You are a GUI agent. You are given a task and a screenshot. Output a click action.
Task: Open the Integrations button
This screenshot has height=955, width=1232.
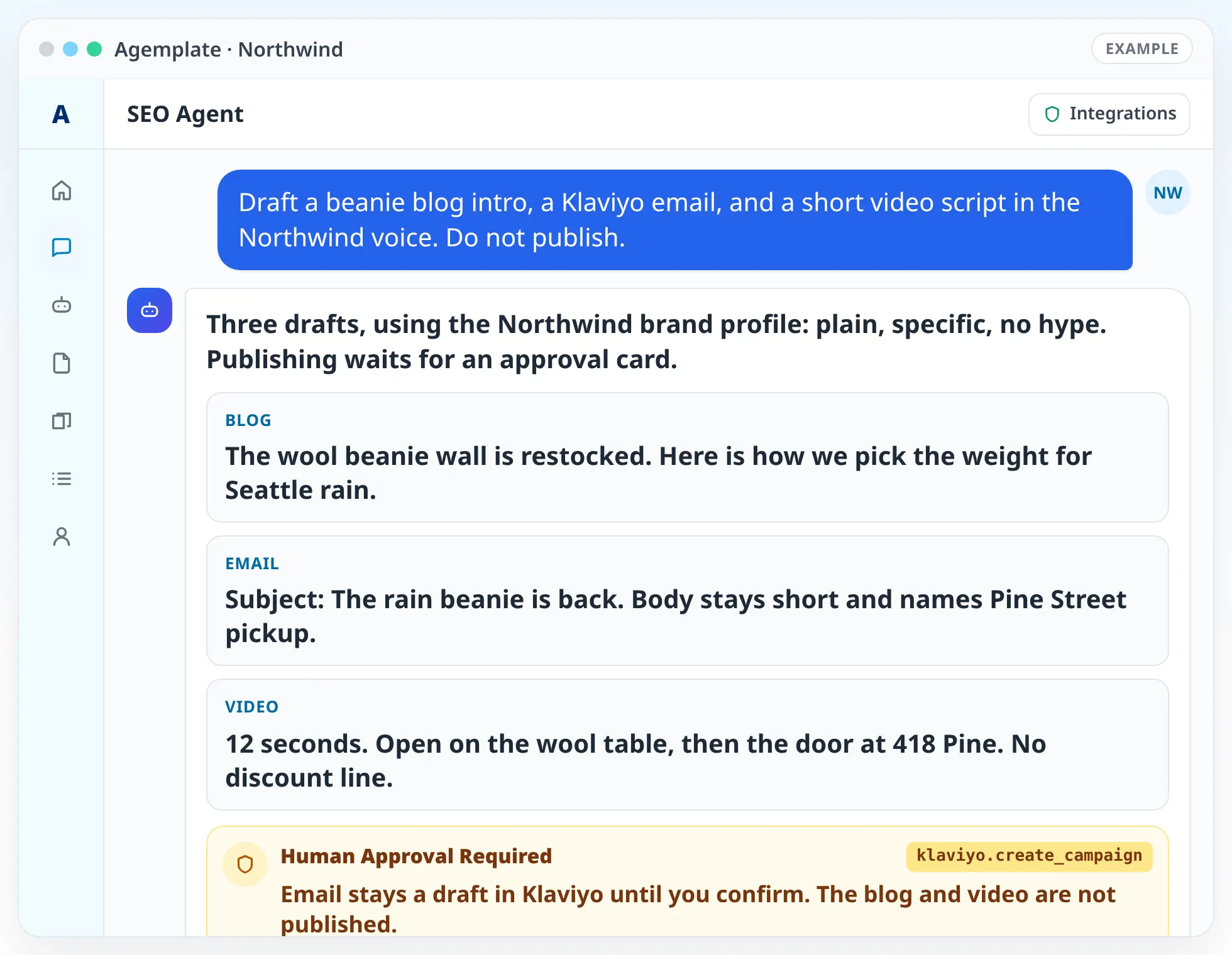(x=1109, y=114)
